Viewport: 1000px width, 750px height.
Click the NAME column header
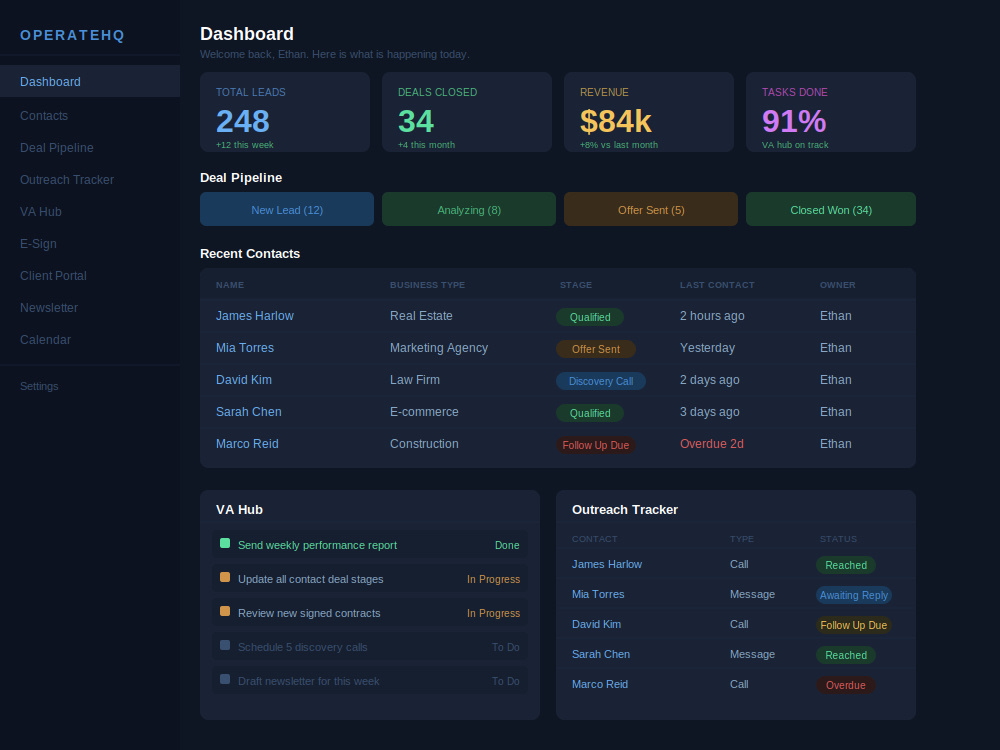[x=230, y=284]
